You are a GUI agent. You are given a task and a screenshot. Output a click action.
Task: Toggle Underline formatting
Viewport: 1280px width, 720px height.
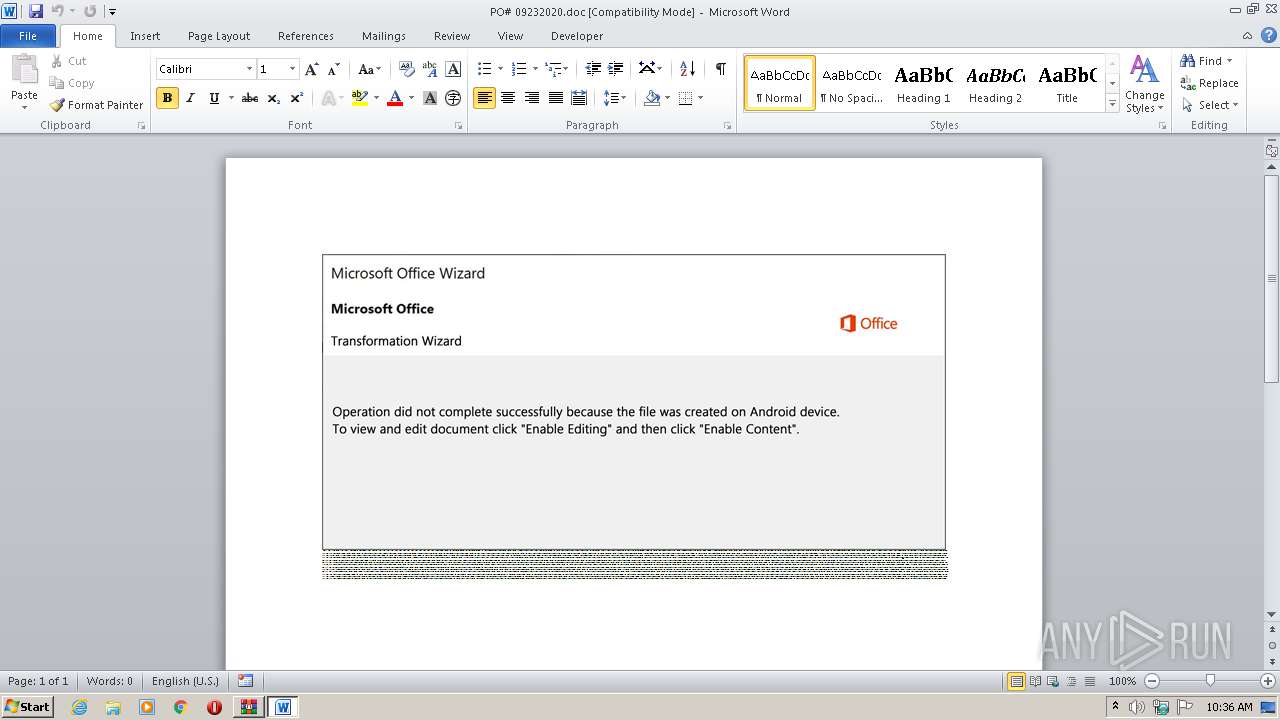(214, 98)
